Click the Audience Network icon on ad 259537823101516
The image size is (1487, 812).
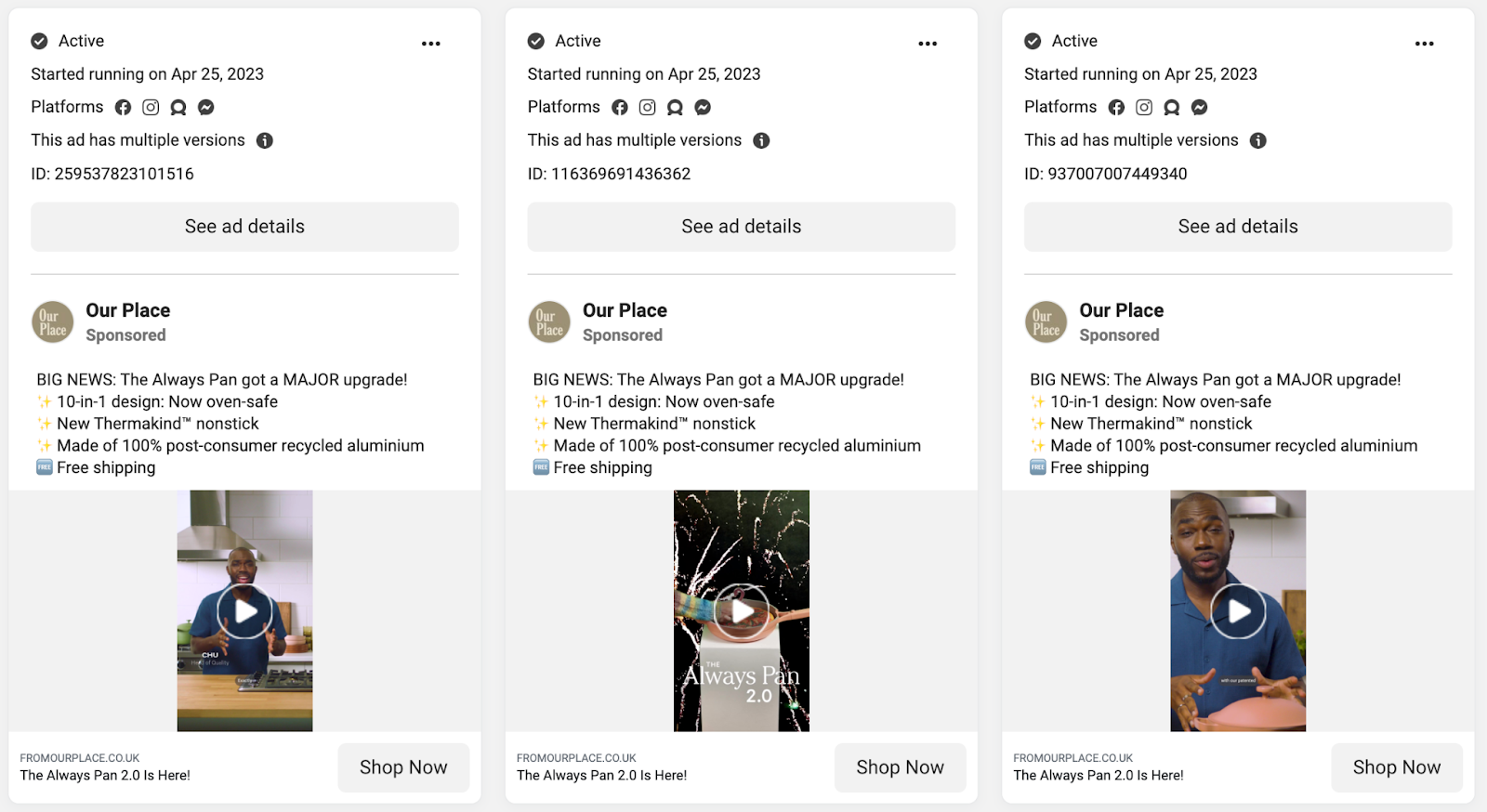[x=178, y=108]
